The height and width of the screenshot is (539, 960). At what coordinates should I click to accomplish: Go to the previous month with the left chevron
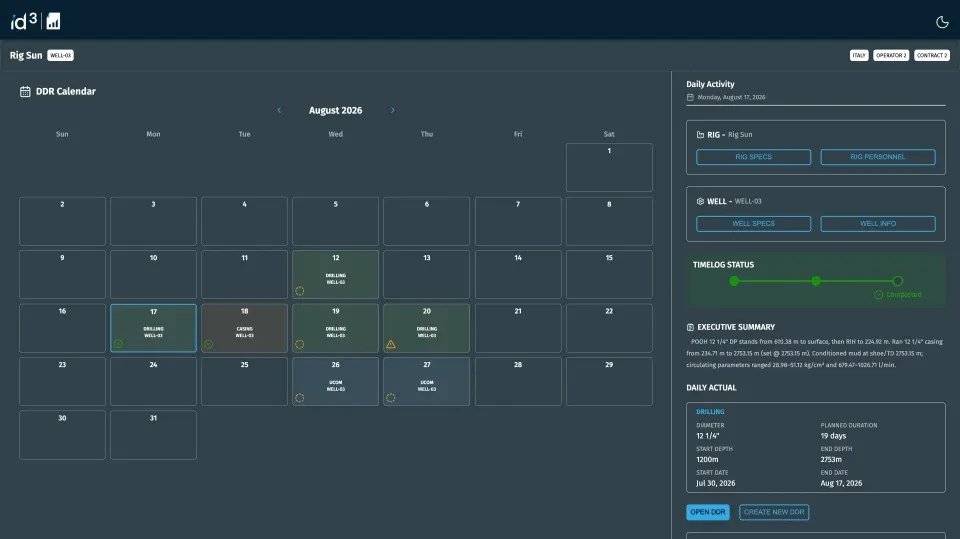pyautogui.click(x=279, y=110)
